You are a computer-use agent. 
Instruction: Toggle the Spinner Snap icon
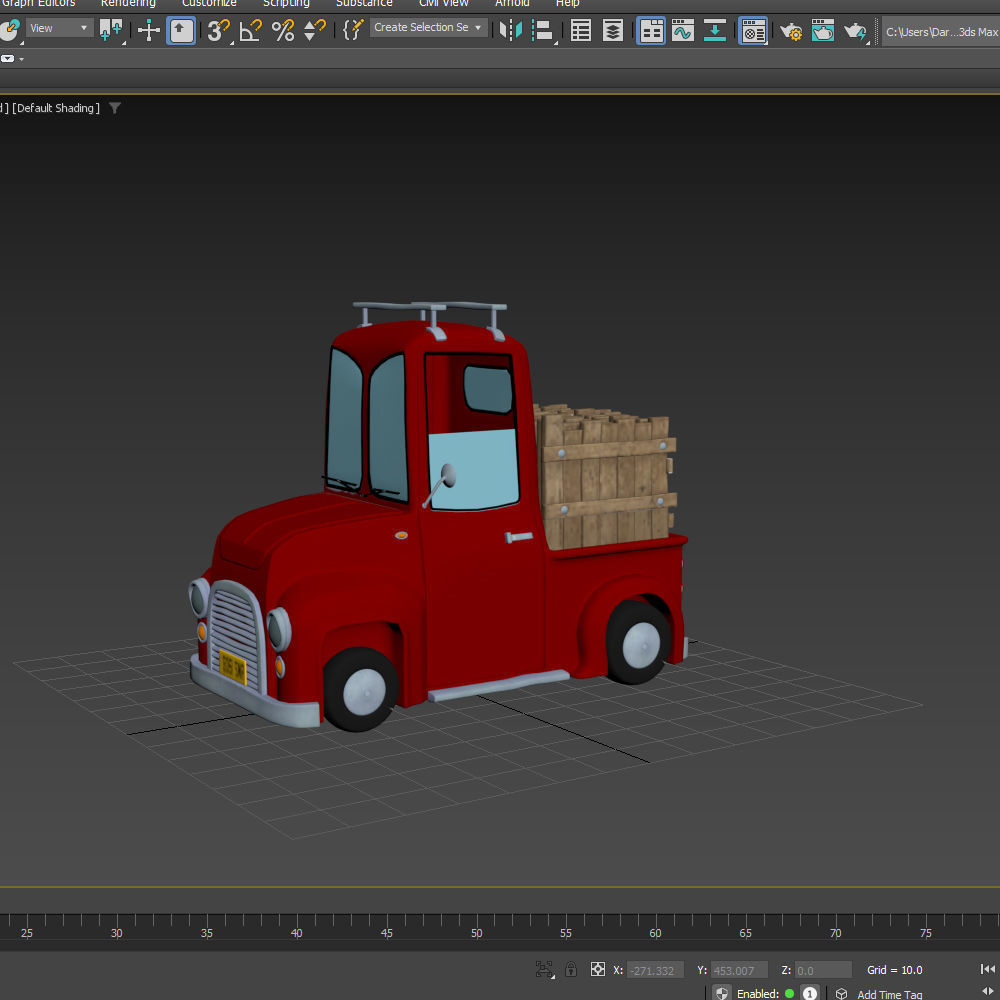click(314, 30)
